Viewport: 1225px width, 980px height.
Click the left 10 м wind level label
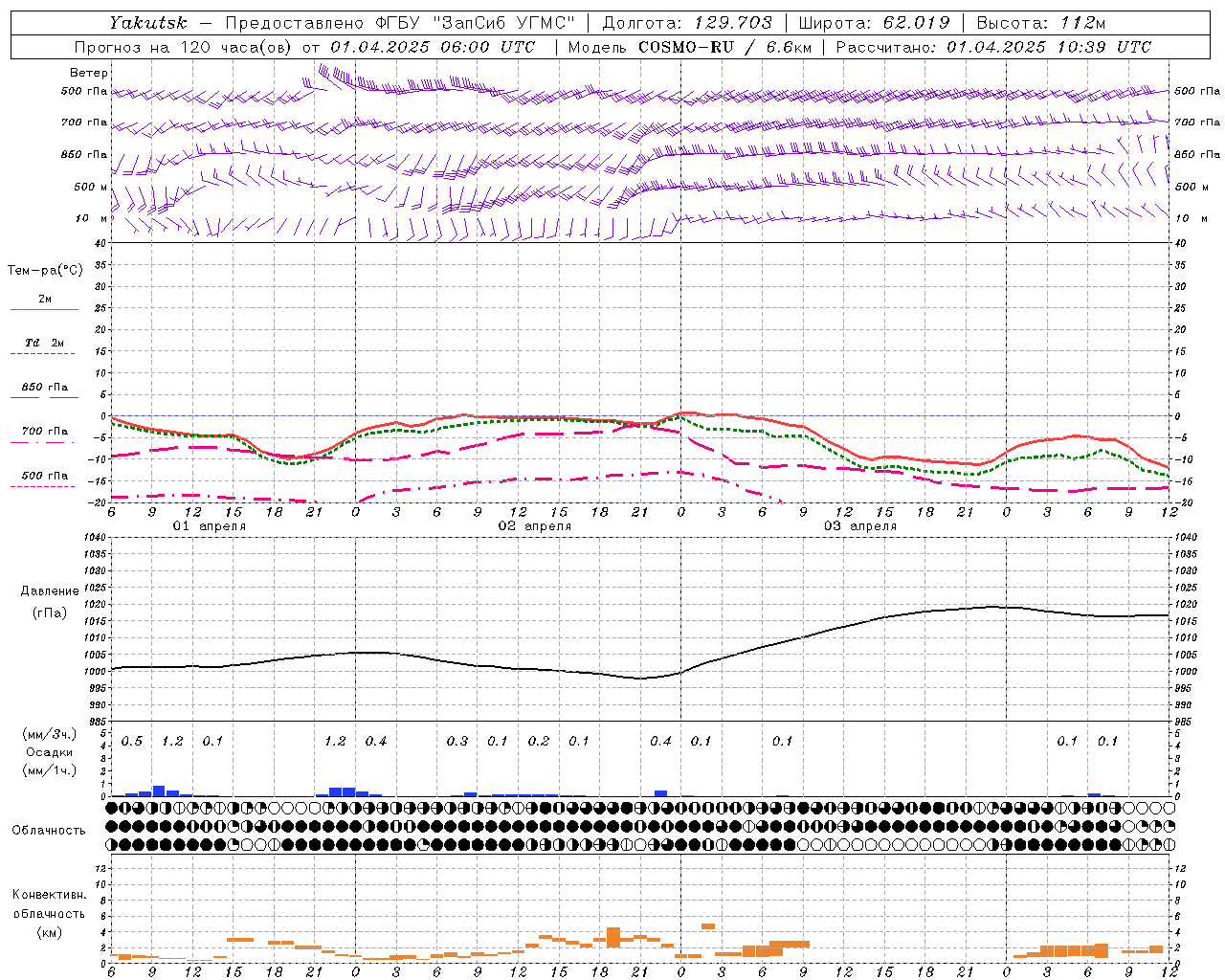pyautogui.click(x=91, y=218)
